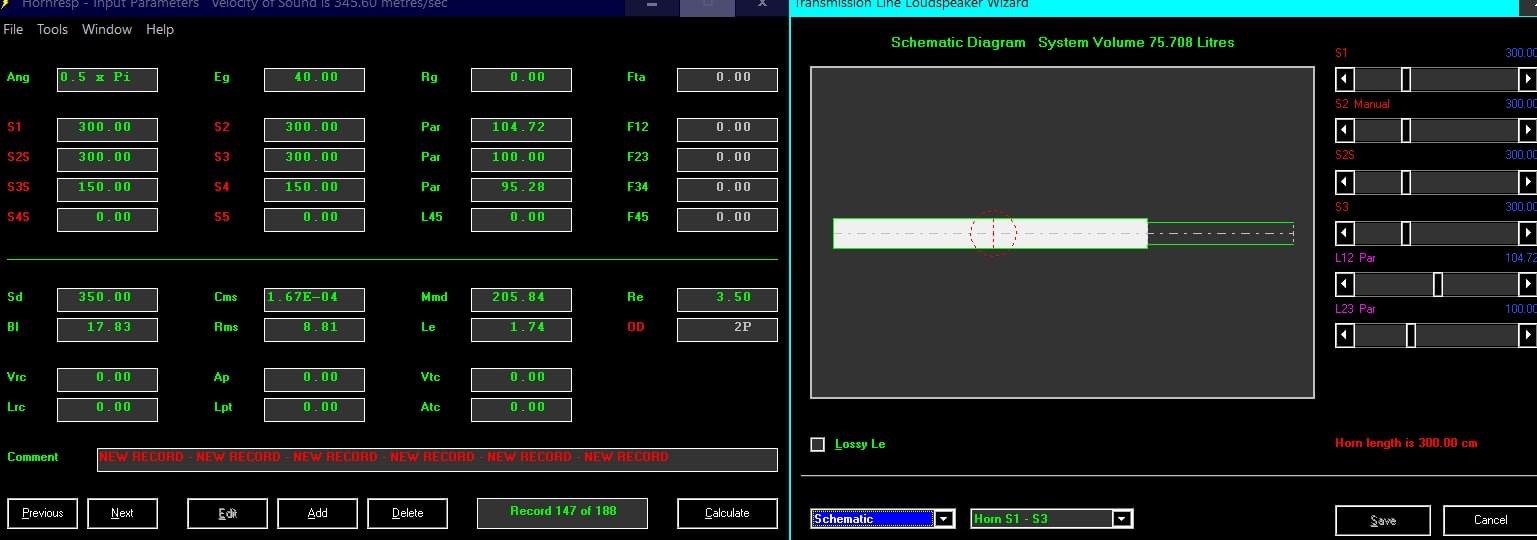This screenshot has height=540, width=1537.
Task: Click the Atc input field
Action: [521, 409]
